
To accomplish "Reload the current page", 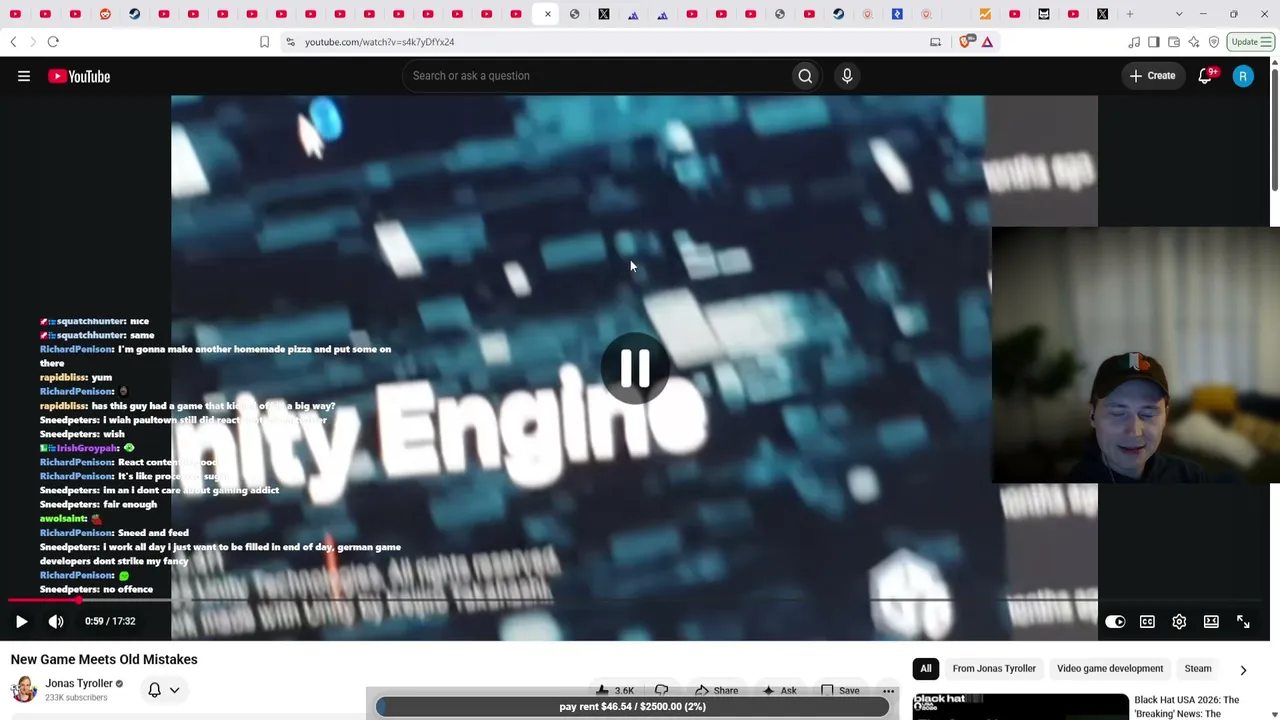I will click(53, 42).
